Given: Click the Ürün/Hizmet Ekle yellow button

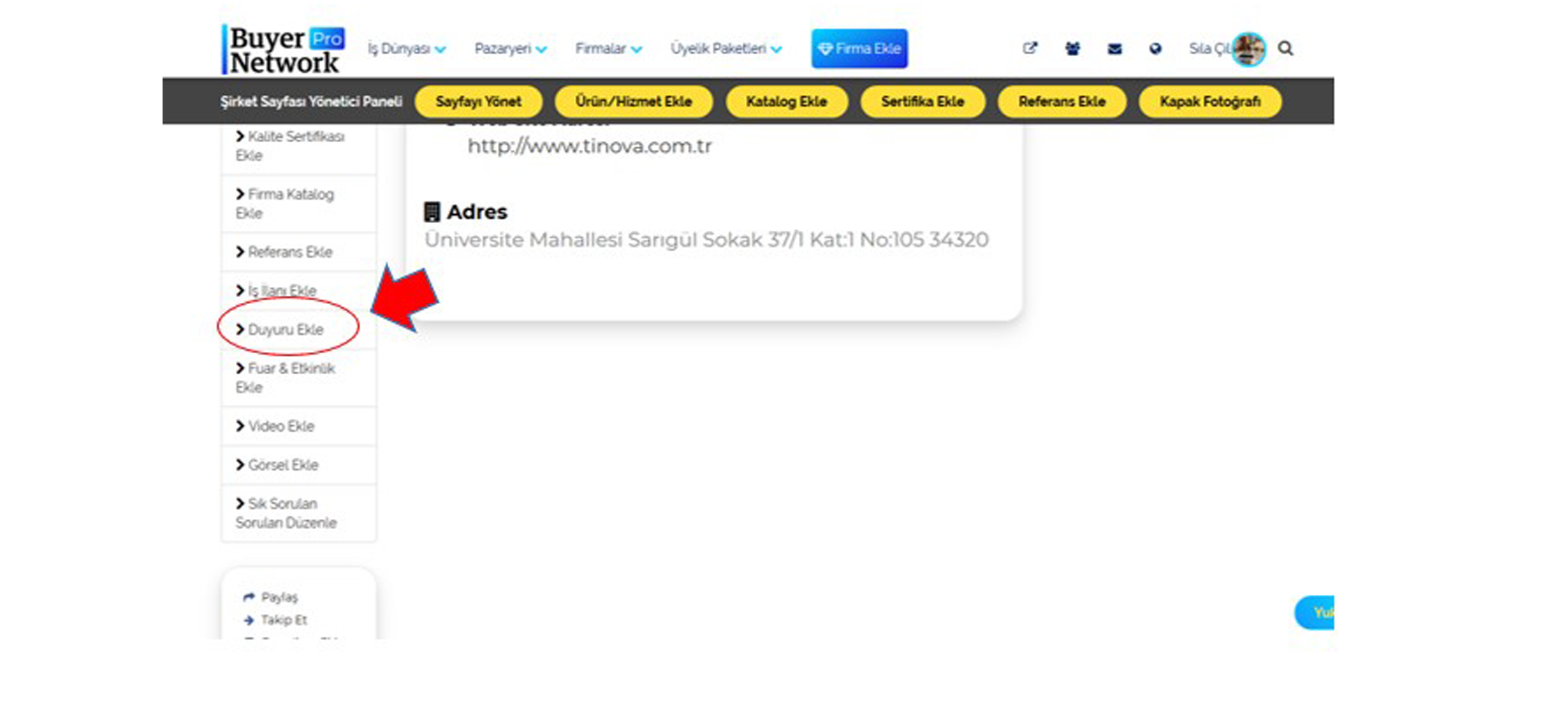Looking at the screenshot, I should click(x=633, y=101).
